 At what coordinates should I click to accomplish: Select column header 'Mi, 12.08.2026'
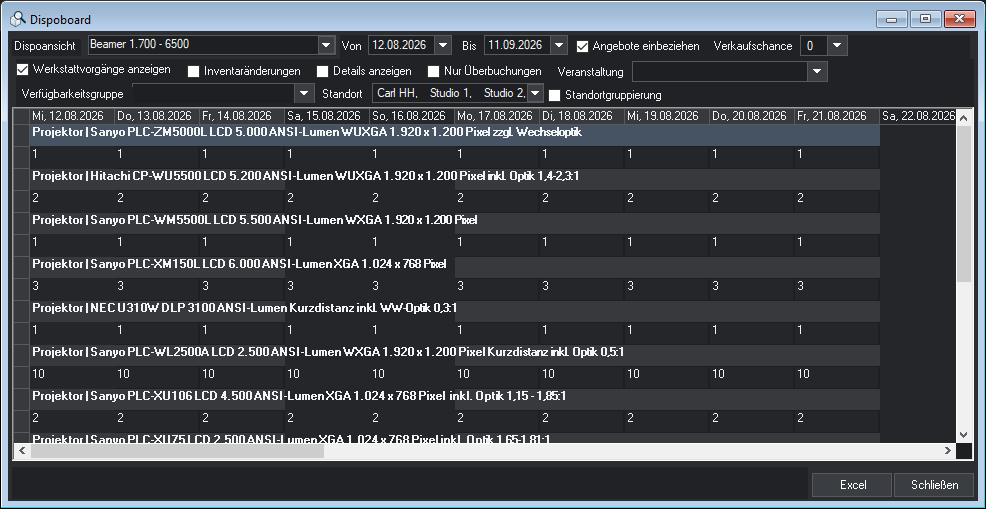tap(72, 116)
